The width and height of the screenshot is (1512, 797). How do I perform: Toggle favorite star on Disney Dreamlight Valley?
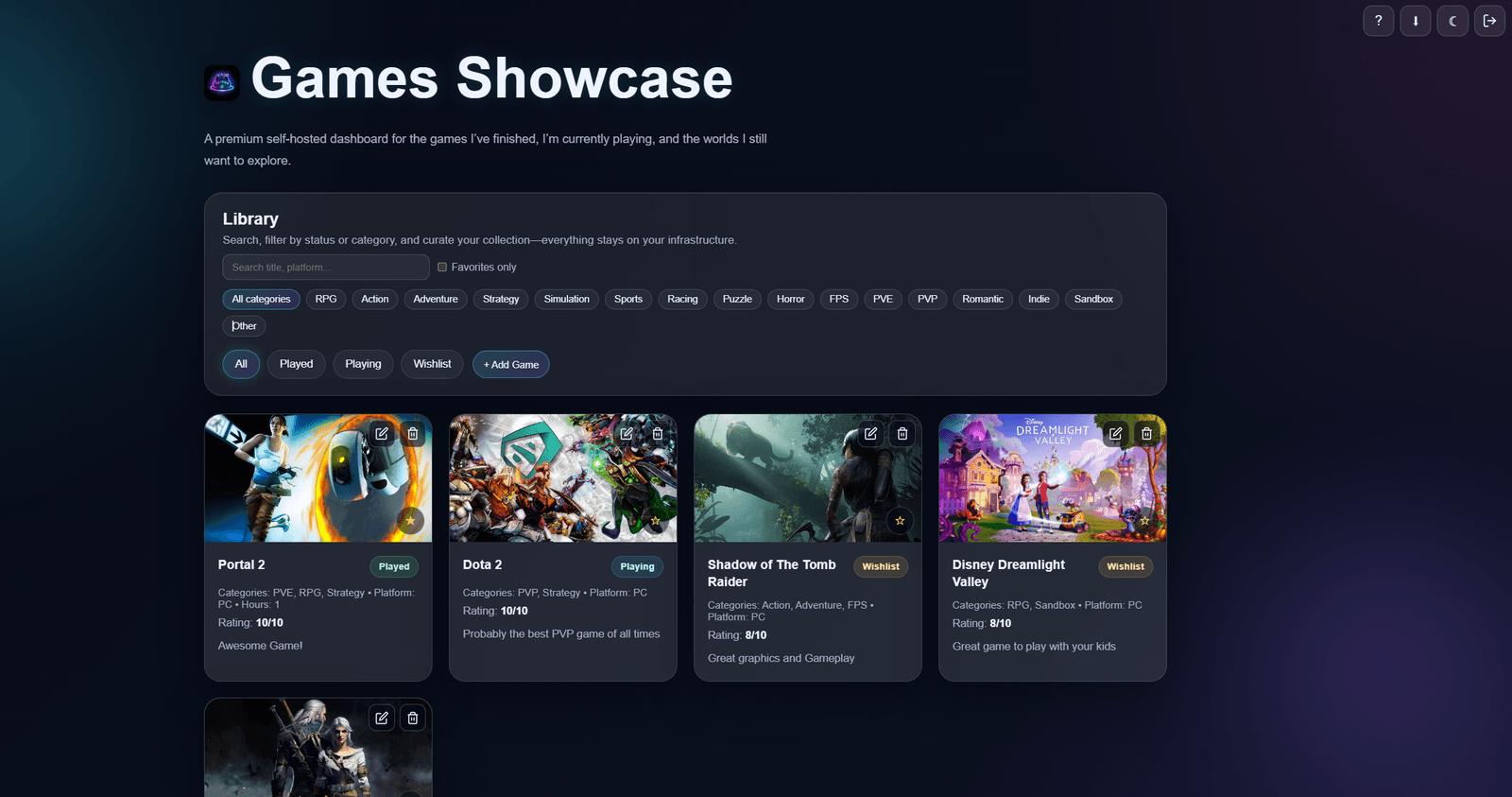pos(1144,521)
